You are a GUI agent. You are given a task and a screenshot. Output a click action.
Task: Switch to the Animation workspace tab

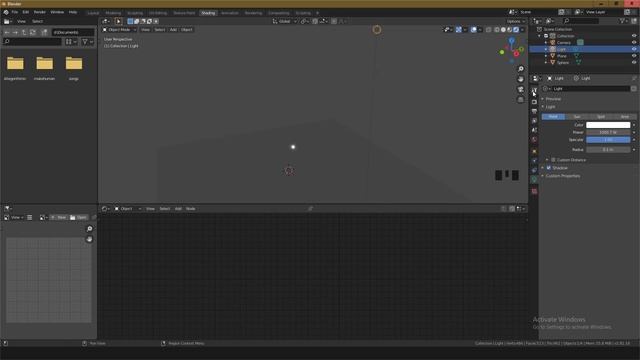[x=229, y=13]
